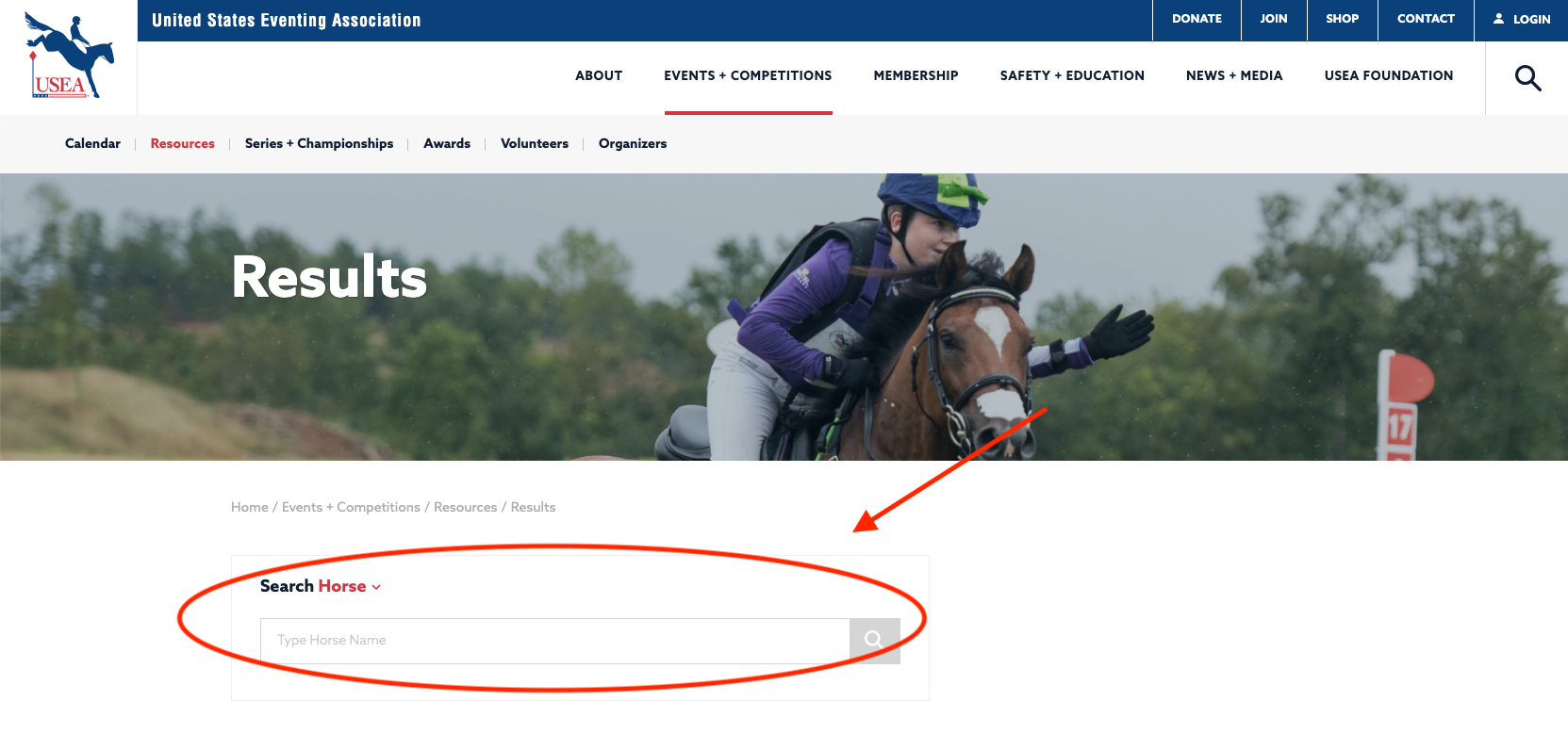Click the USEA horse logo
This screenshot has height=734, width=1568.
pyautogui.click(x=69, y=56)
